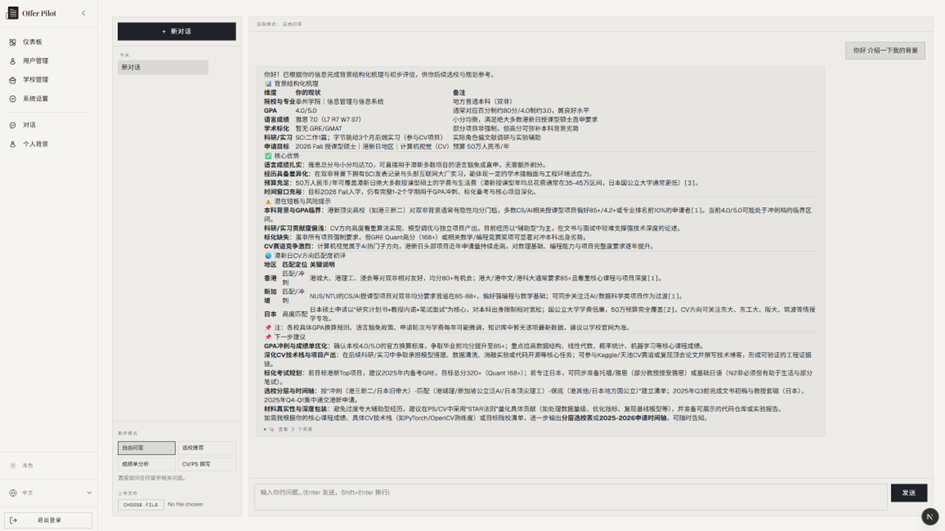This screenshot has width=945, height=531.
Task: Click the Offer Pilot logo icon
Action: tap(12, 13)
